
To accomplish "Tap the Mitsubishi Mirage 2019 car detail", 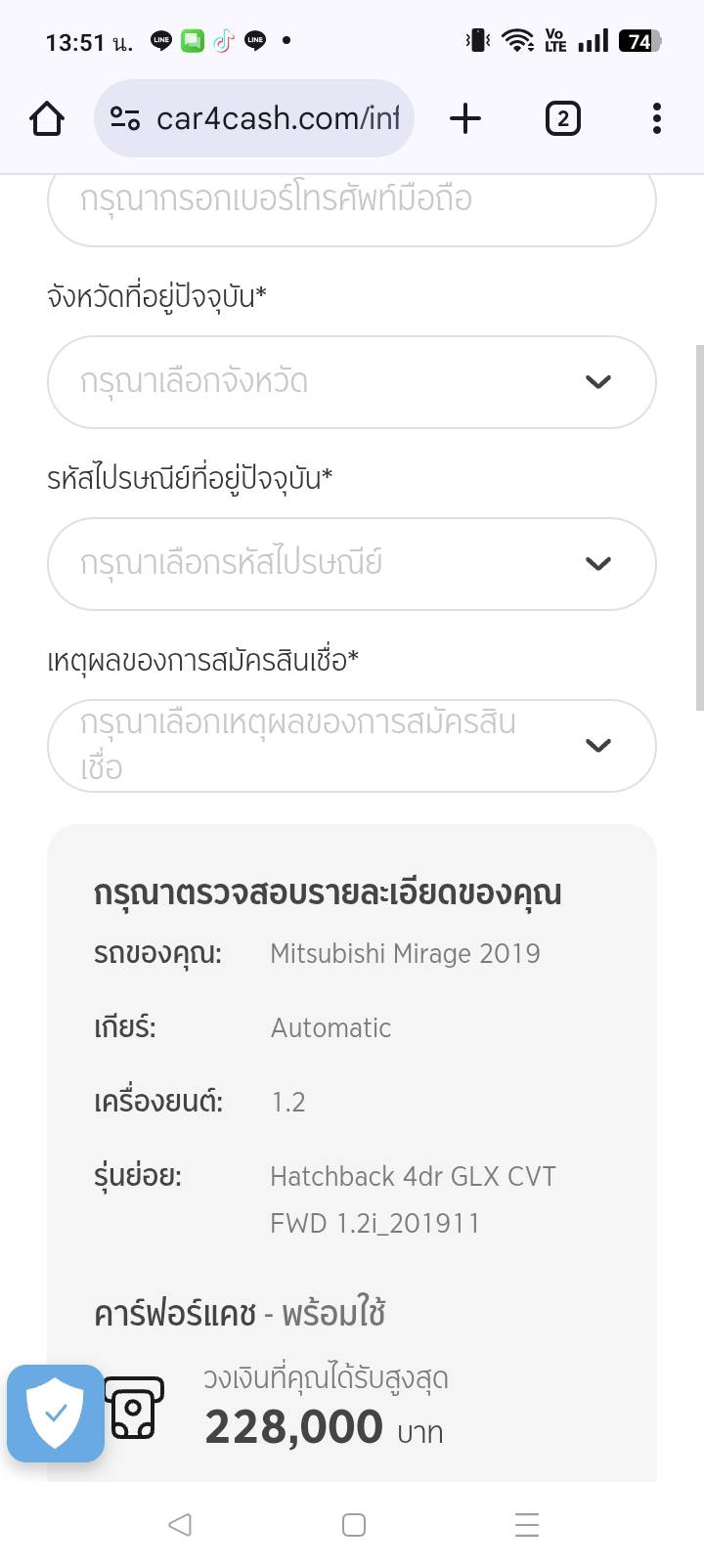I will click(405, 953).
